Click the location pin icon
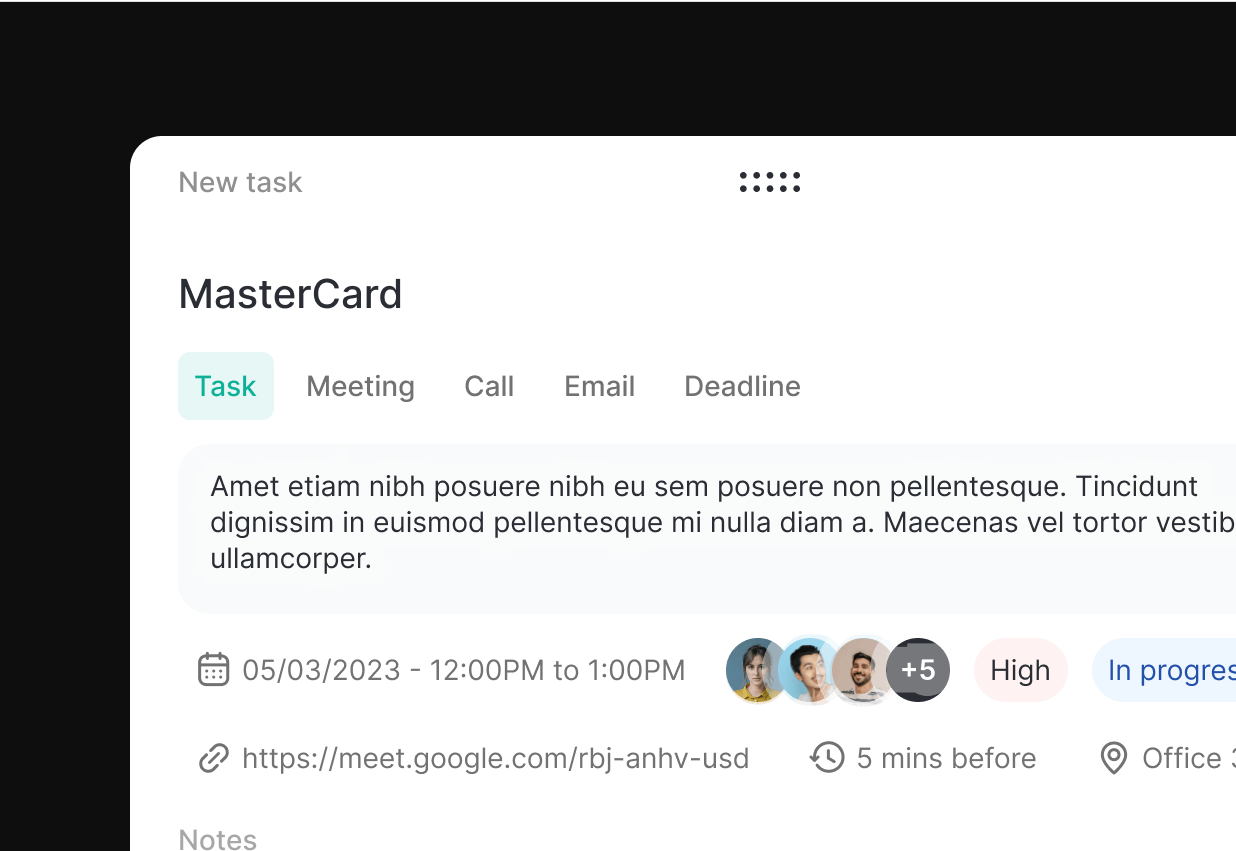The image size is (1236, 851). 1113,758
